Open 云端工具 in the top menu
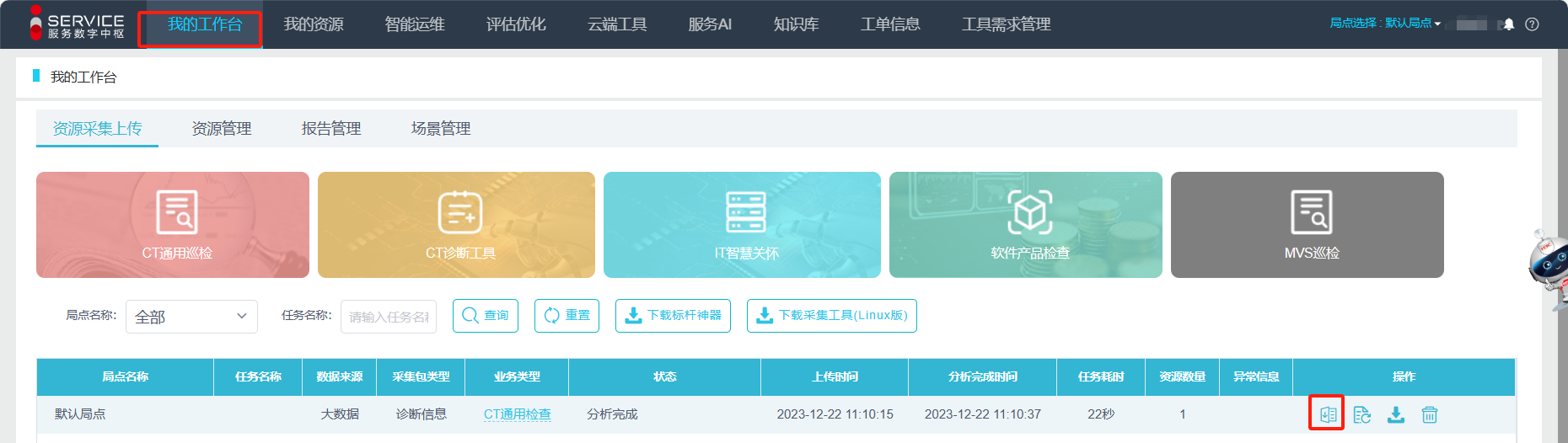 click(617, 24)
